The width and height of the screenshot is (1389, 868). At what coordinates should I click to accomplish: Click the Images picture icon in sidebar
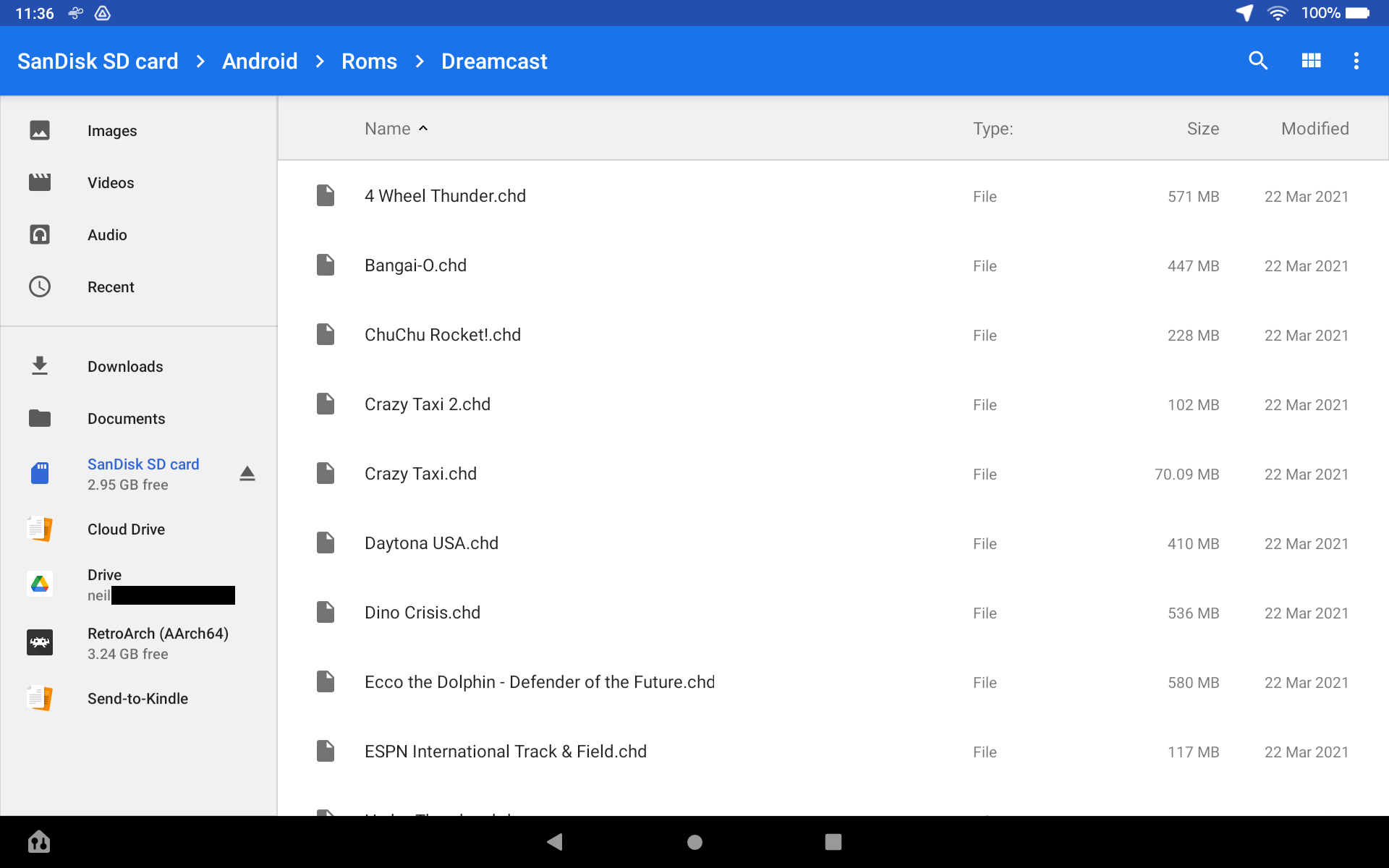40,130
